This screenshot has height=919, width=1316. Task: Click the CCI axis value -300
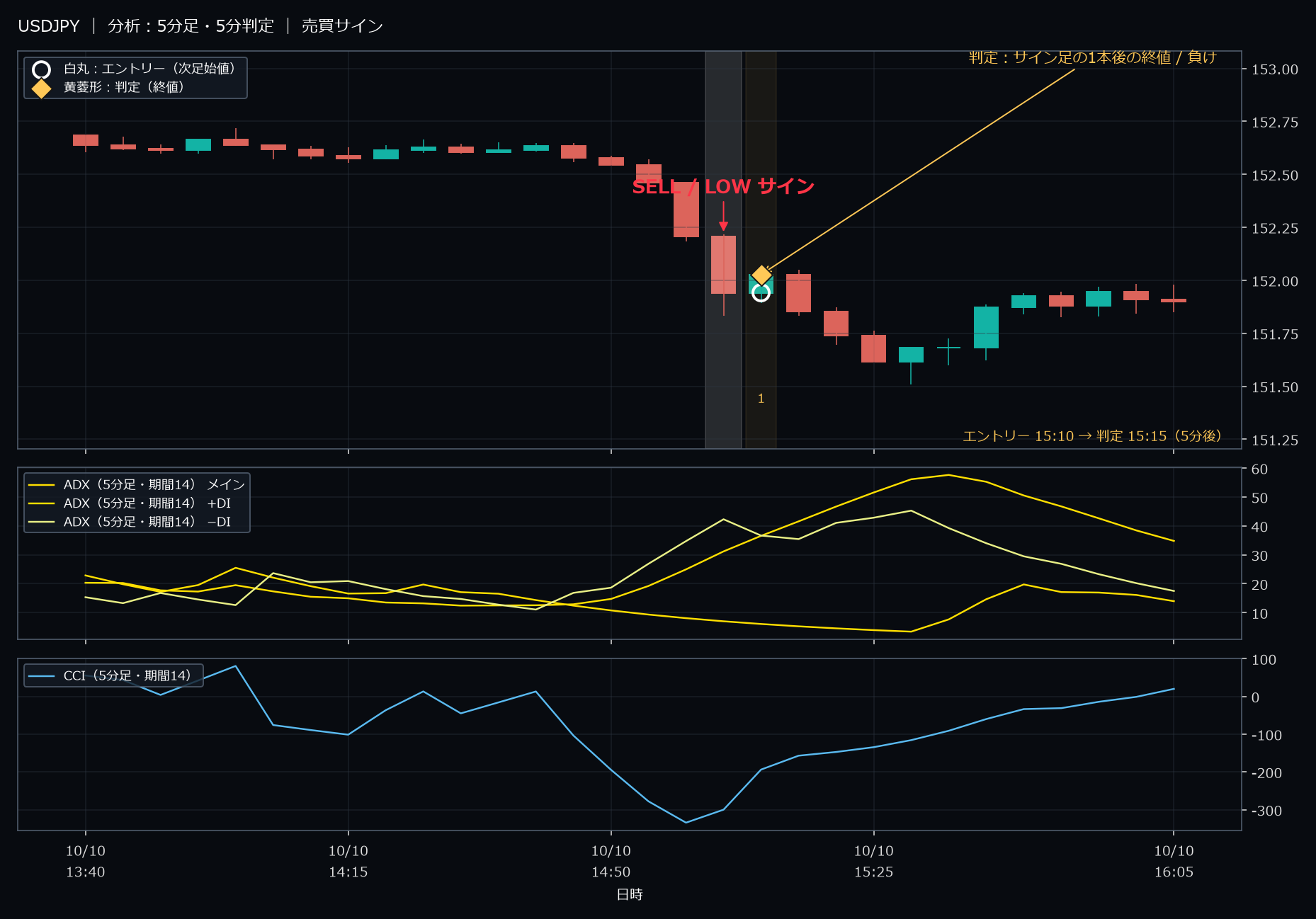1266,811
